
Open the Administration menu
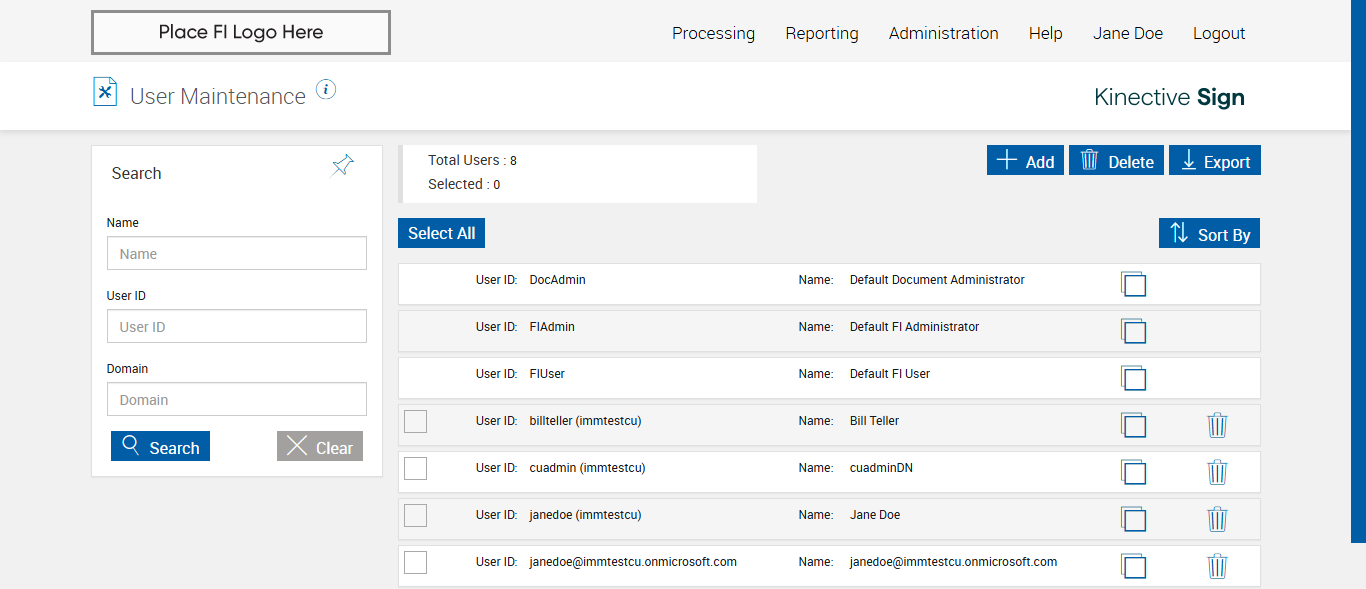coord(943,33)
